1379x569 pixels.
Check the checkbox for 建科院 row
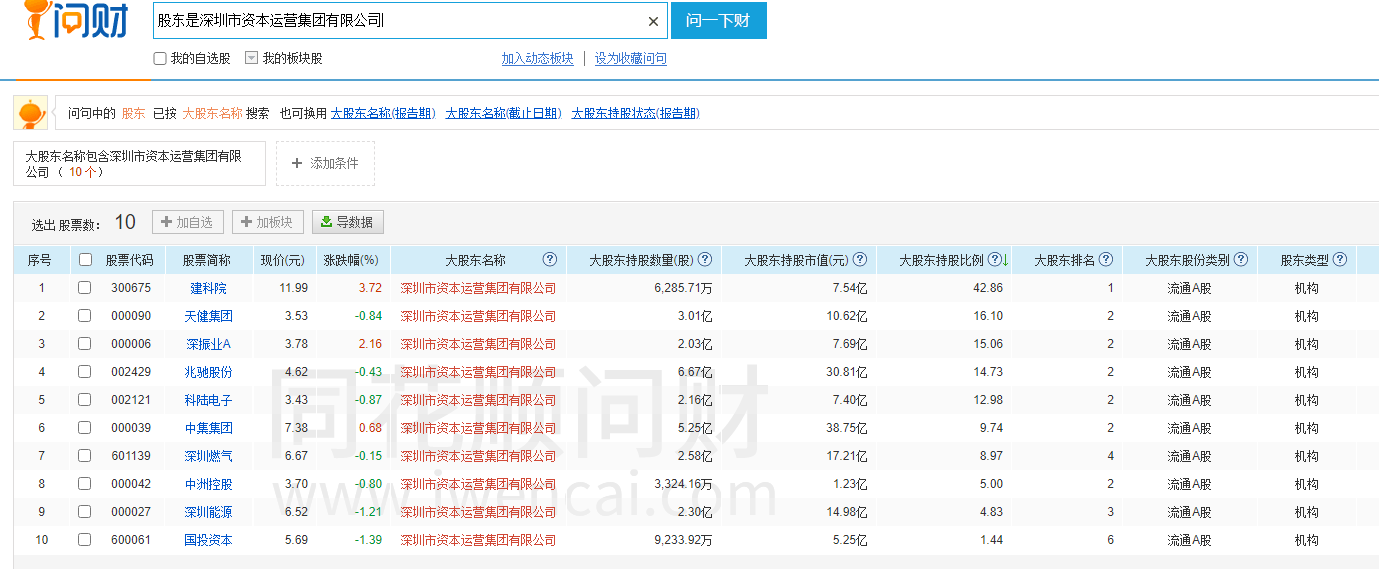(85, 288)
